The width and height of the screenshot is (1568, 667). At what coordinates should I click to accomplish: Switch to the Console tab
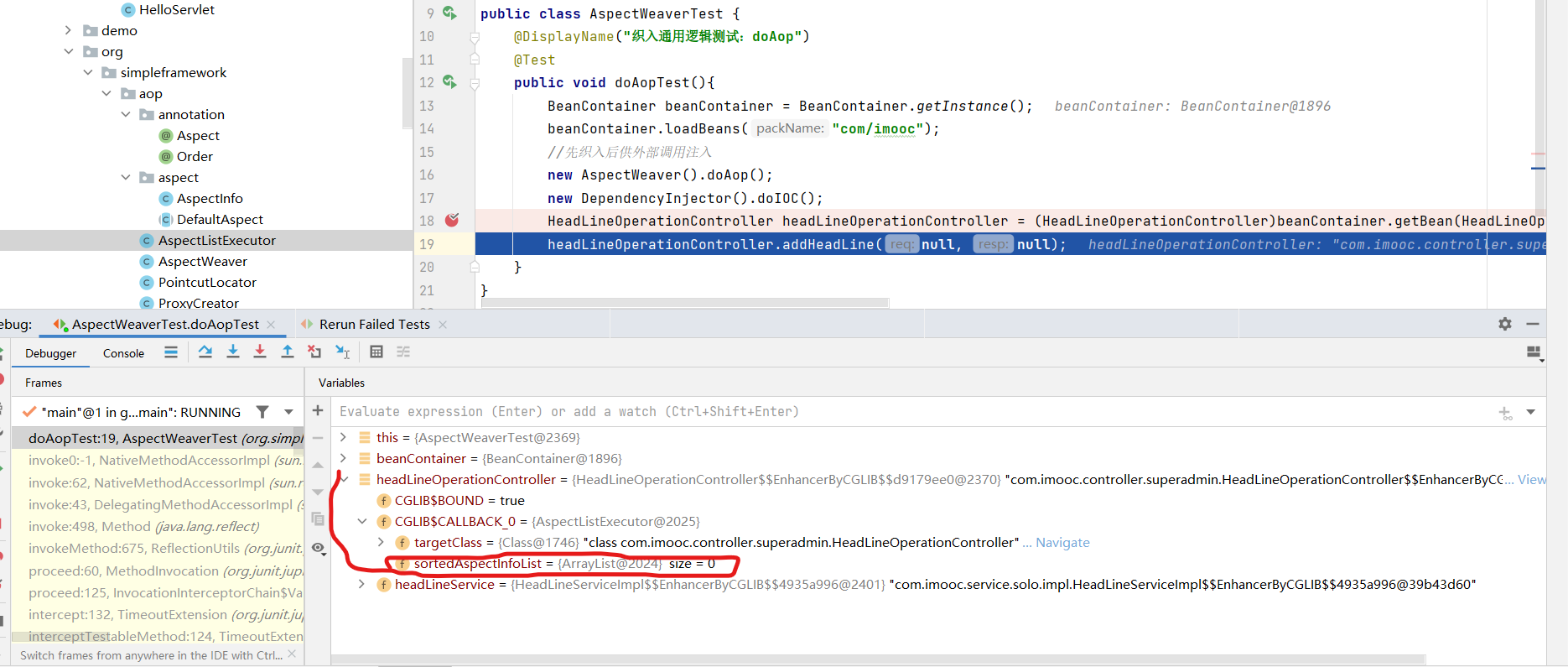(x=123, y=353)
